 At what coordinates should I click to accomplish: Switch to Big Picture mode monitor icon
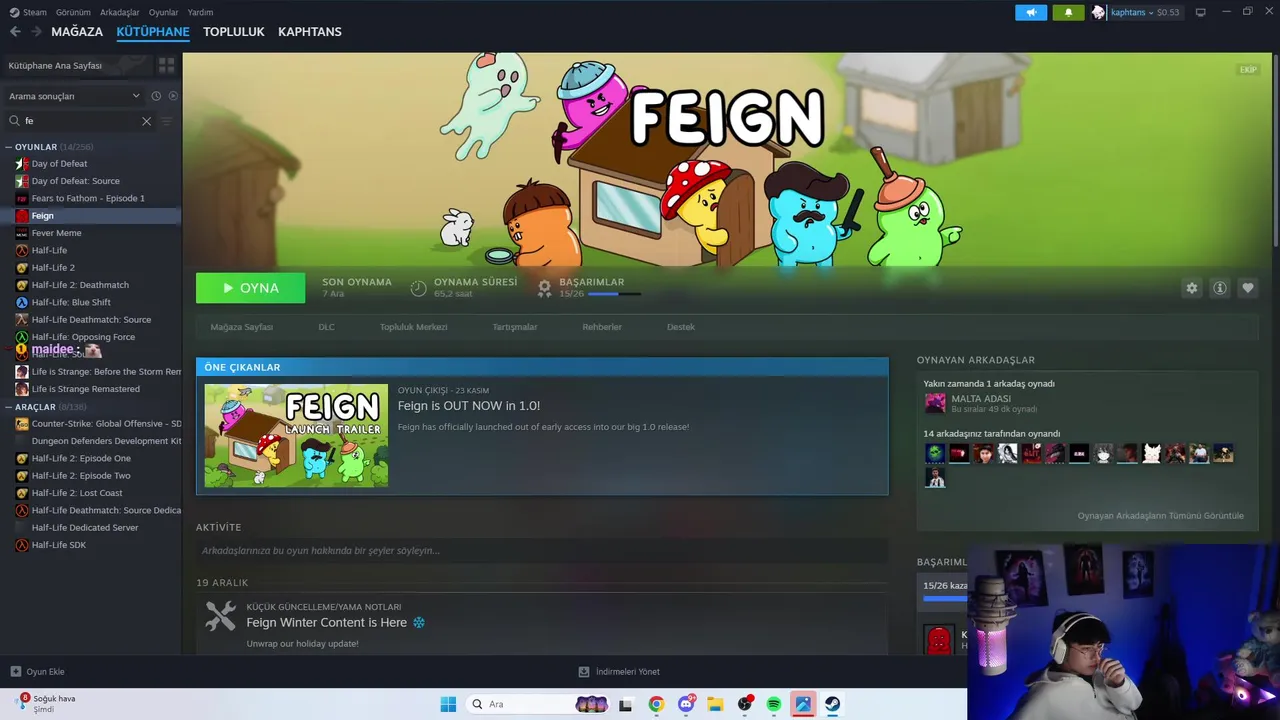coord(1200,12)
